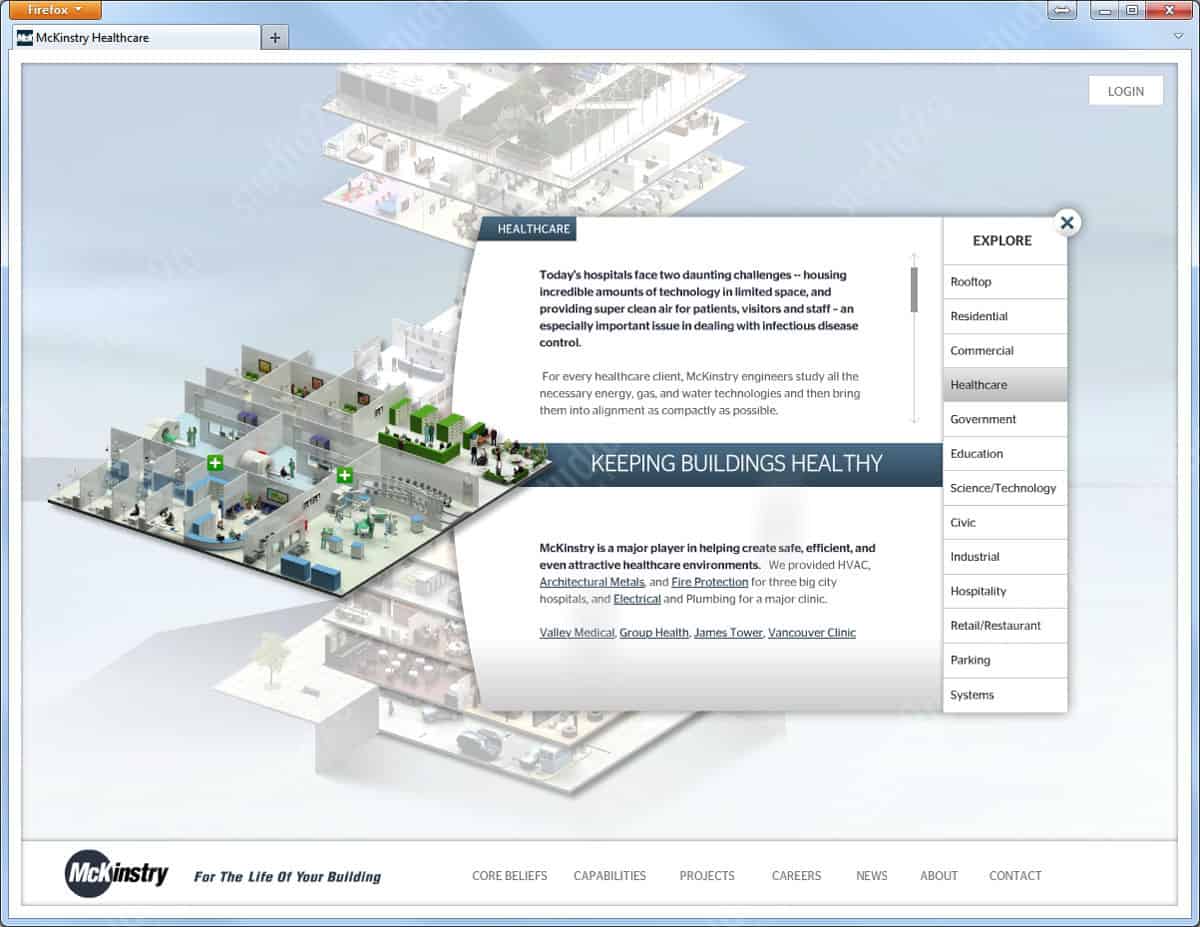This screenshot has width=1200, height=927.
Task: Go to CAPABILITIES in footer nav
Action: [610, 876]
